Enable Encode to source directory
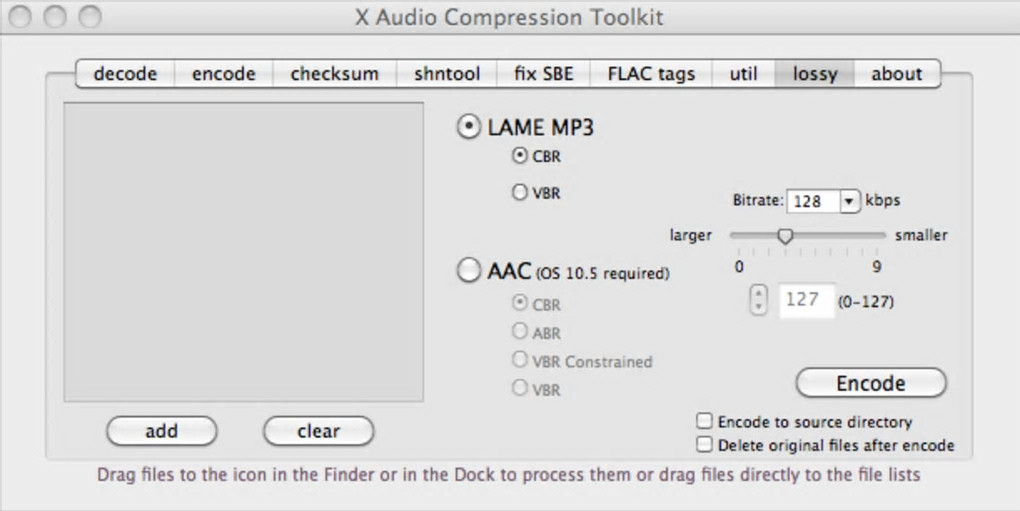Screen dimensions: 1020x511 (x=705, y=421)
